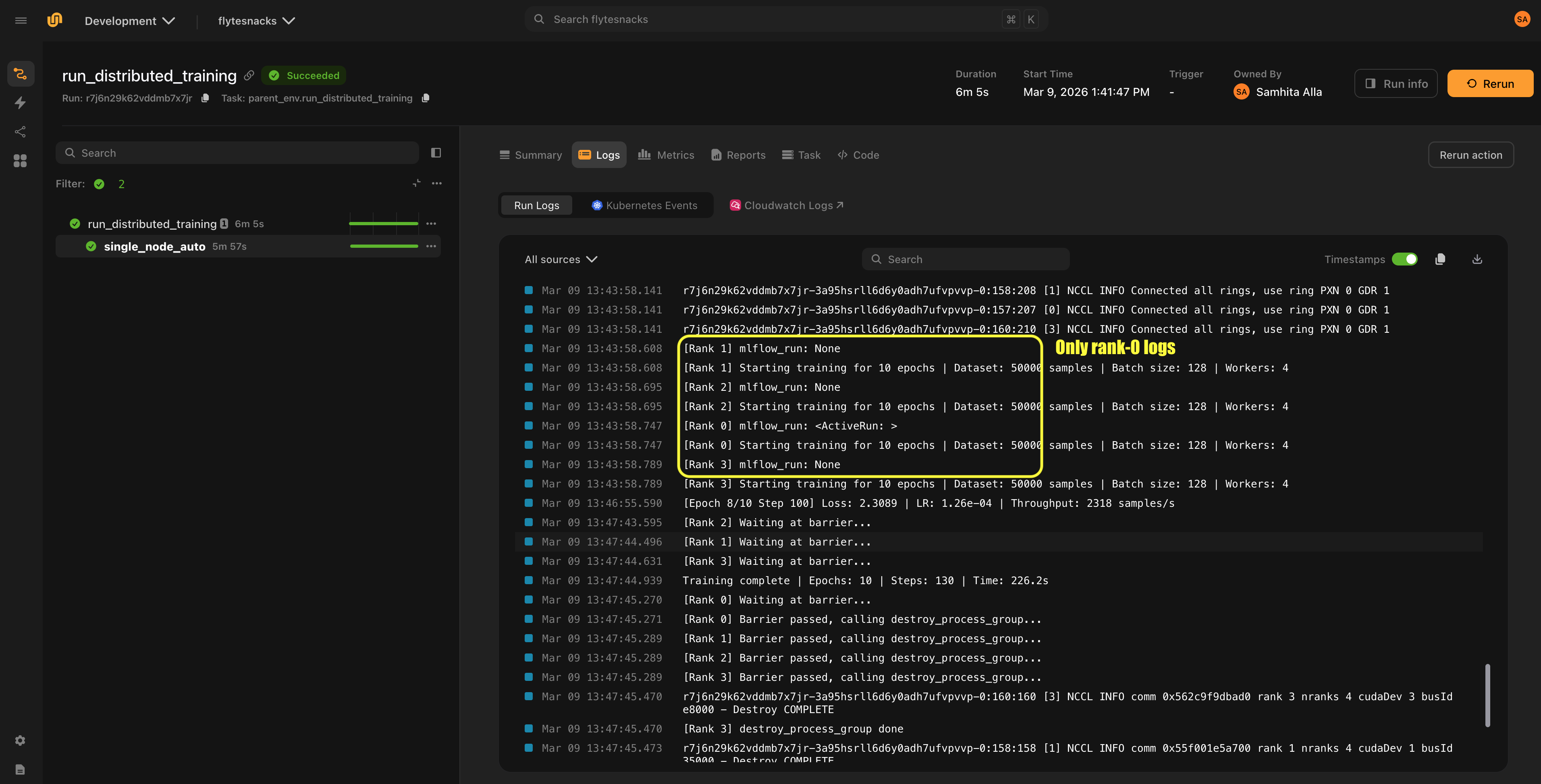Select the Runs icon in the left rail
This screenshot has width=1541, height=784.
pyautogui.click(x=20, y=74)
